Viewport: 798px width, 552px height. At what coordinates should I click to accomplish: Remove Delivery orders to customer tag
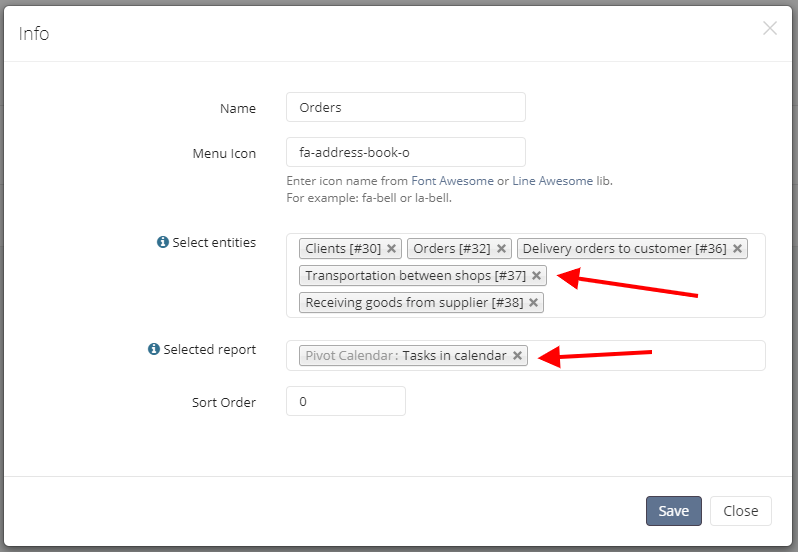click(x=737, y=249)
